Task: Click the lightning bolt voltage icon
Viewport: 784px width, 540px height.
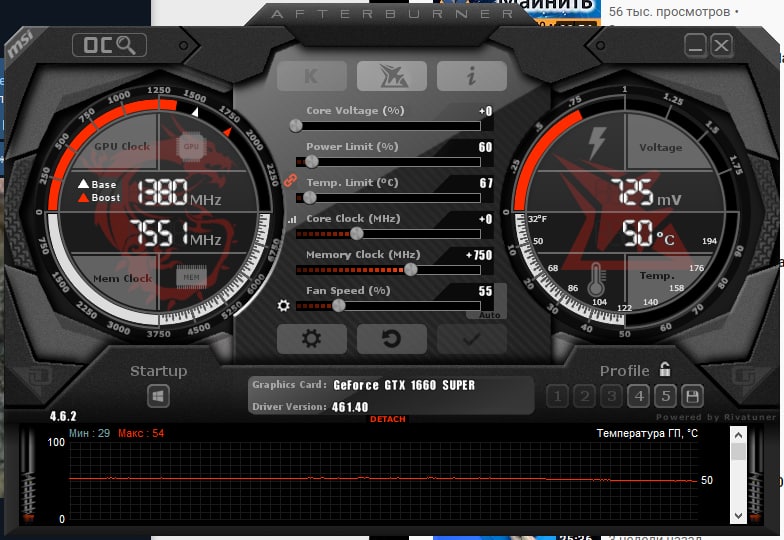Action: click(x=597, y=143)
